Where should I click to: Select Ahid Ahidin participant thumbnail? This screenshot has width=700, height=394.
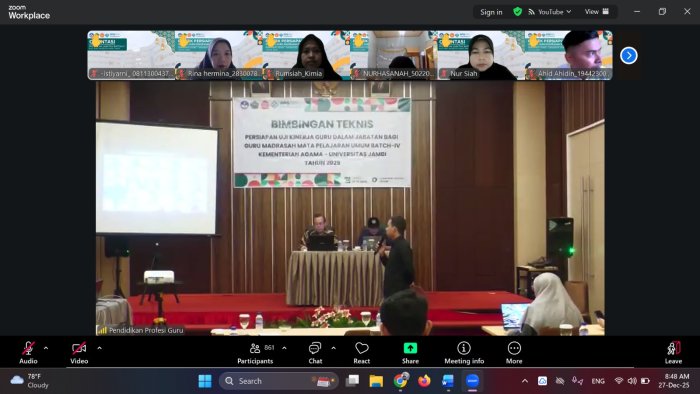coord(569,55)
